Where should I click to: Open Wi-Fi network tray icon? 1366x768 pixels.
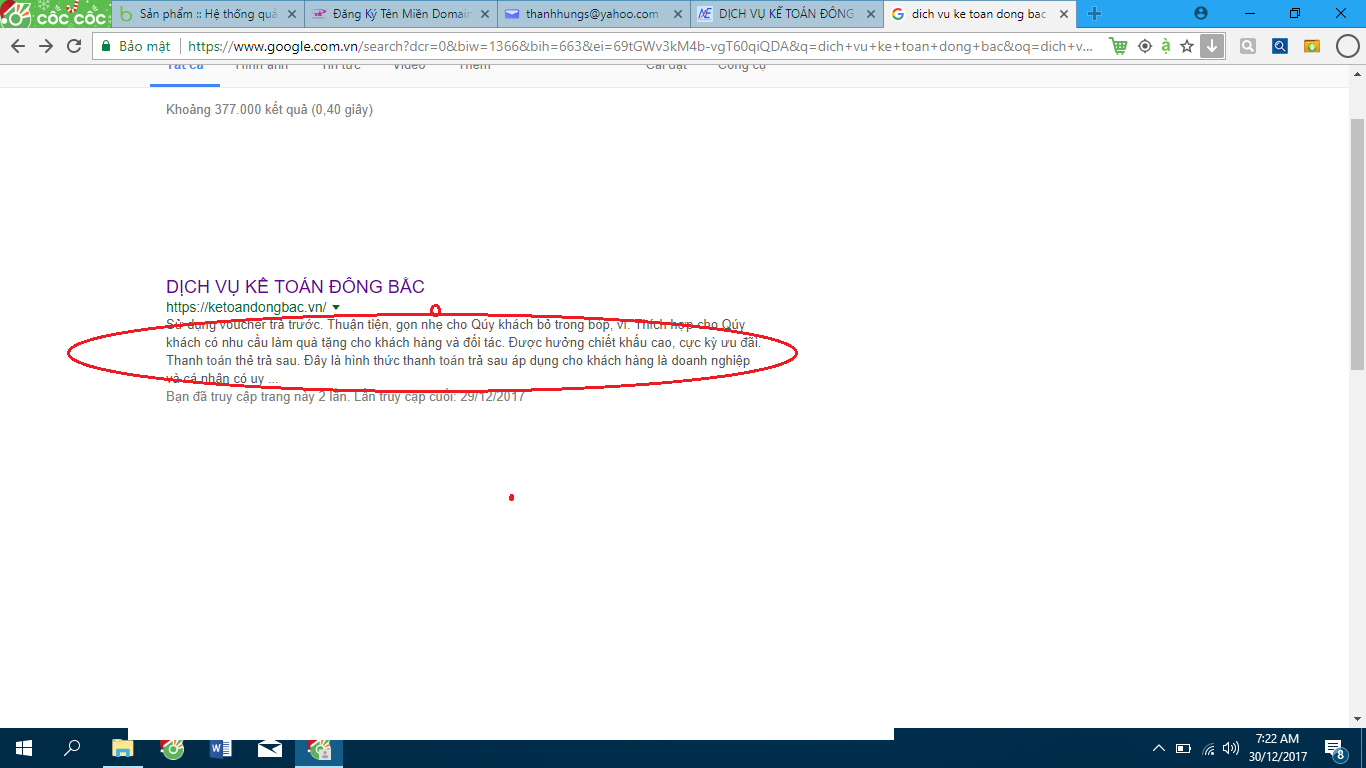coord(1208,748)
